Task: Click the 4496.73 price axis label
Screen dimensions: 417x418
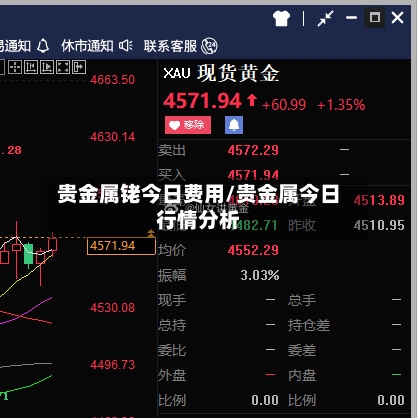Action: (x=113, y=364)
